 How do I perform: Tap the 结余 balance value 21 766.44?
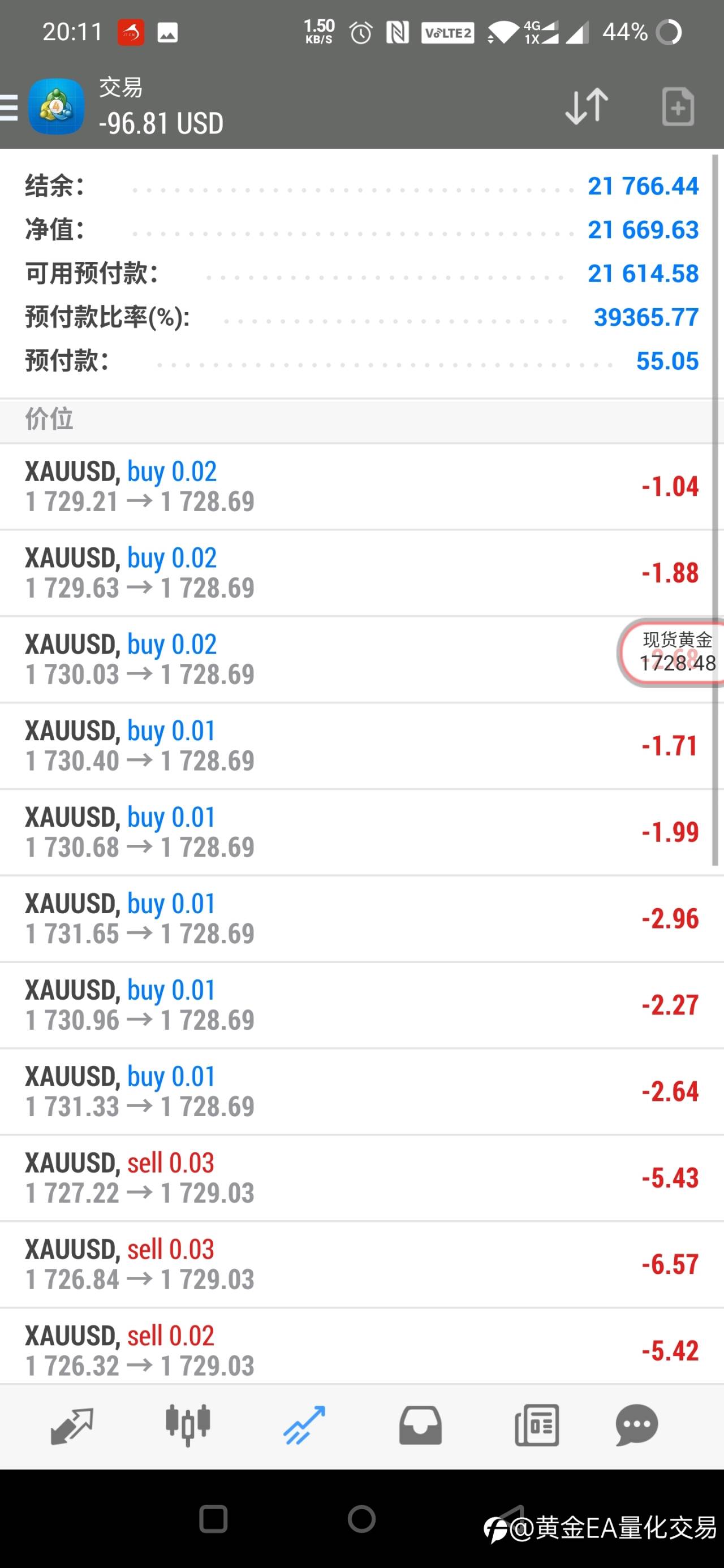click(x=643, y=186)
